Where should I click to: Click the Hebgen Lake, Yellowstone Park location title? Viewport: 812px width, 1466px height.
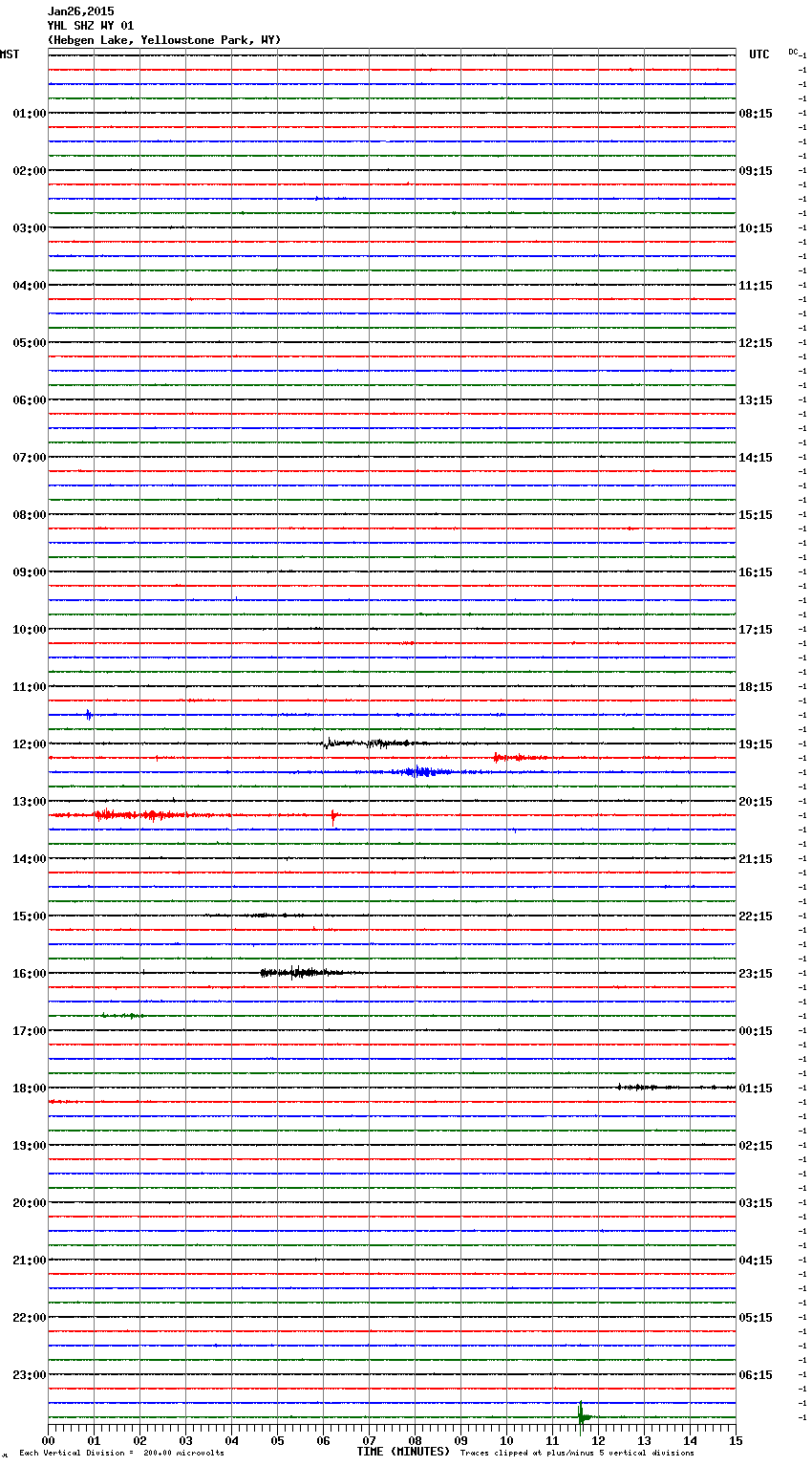tap(164, 40)
